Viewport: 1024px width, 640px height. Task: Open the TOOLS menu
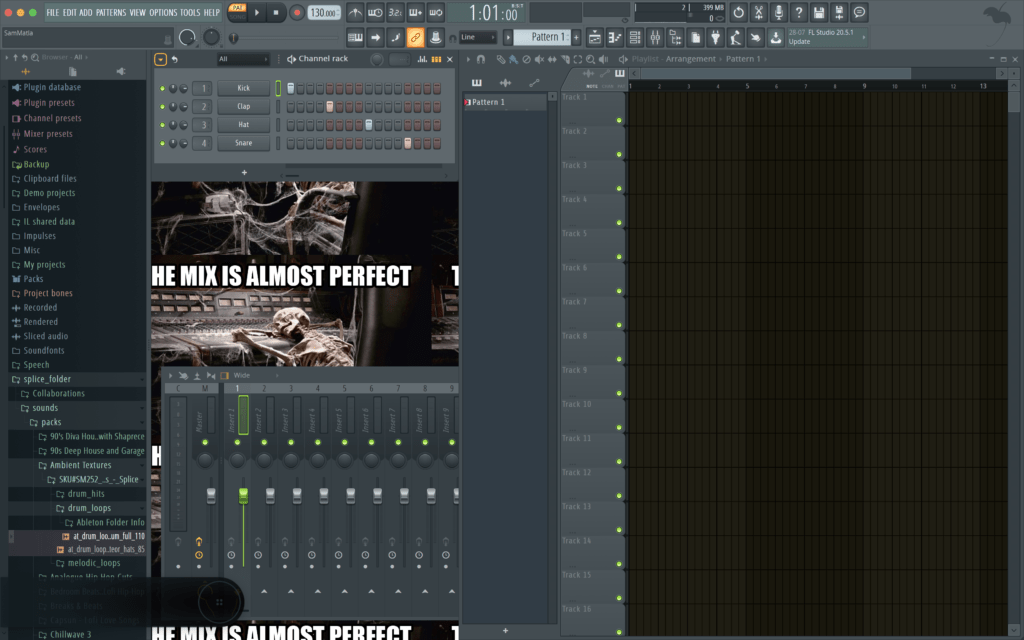[190, 12]
